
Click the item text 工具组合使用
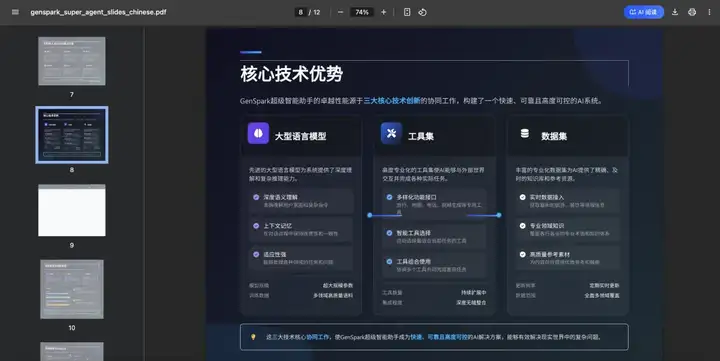tap(414, 261)
